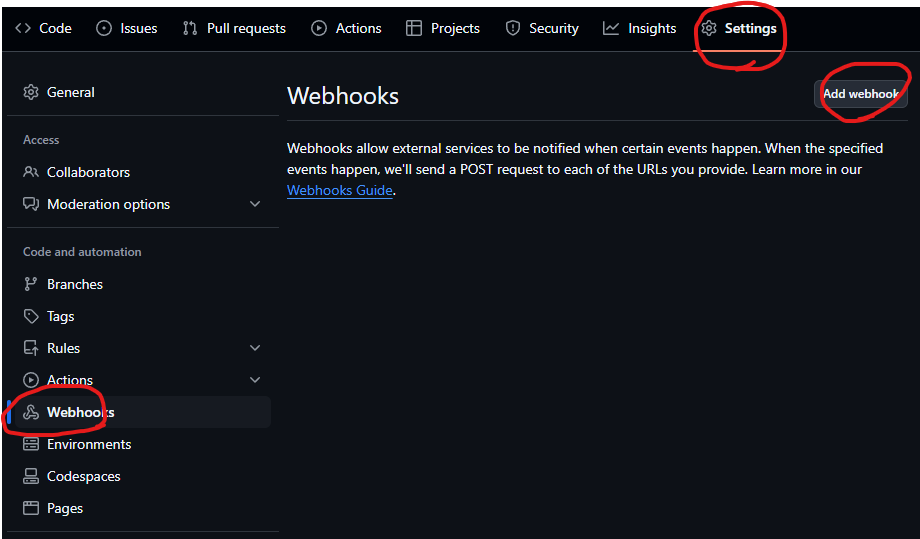
Task: Click the Pull requests branch icon
Action: 190,28
